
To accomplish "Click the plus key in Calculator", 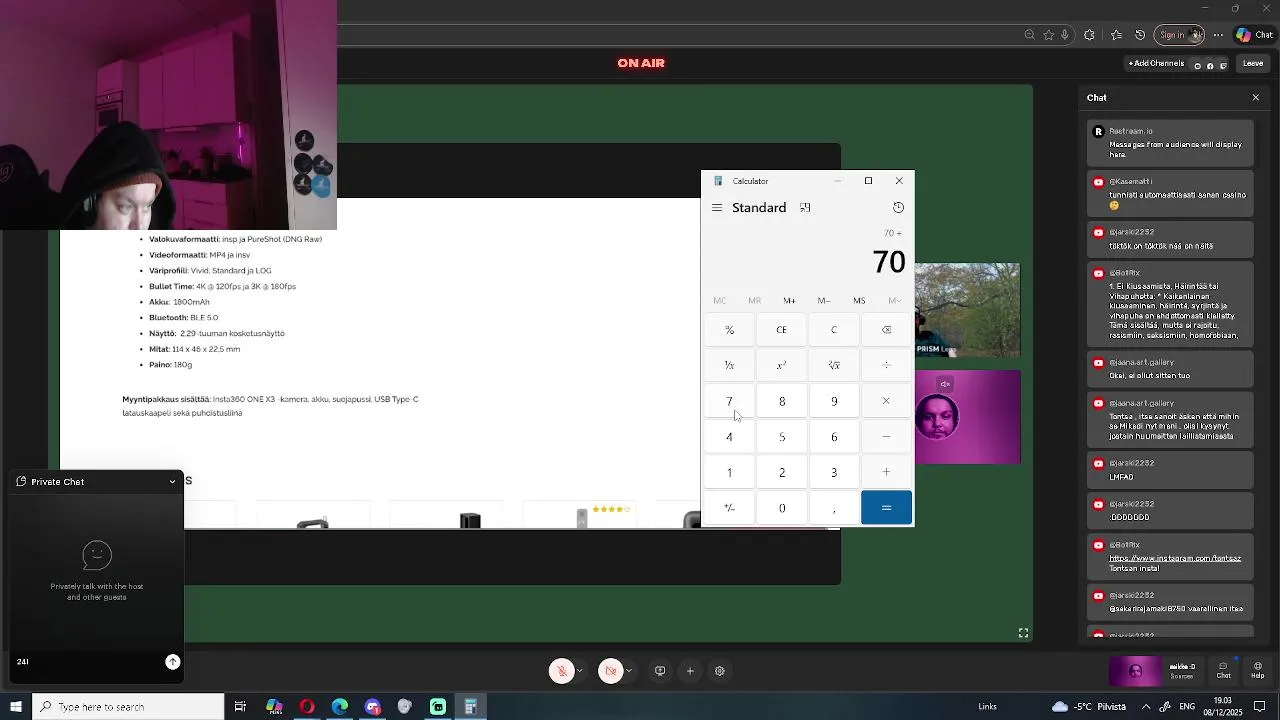I will click(x=886, y=472).
